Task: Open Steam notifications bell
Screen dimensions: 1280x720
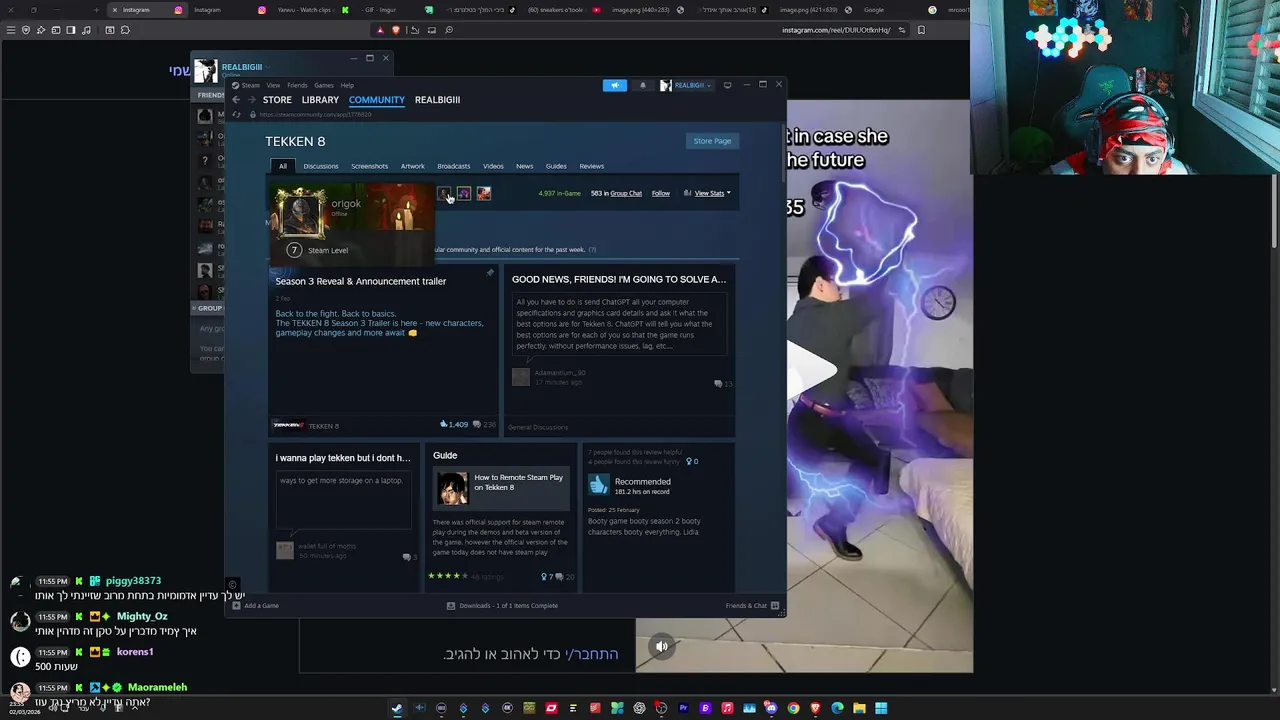Action: tap(642, 85)
